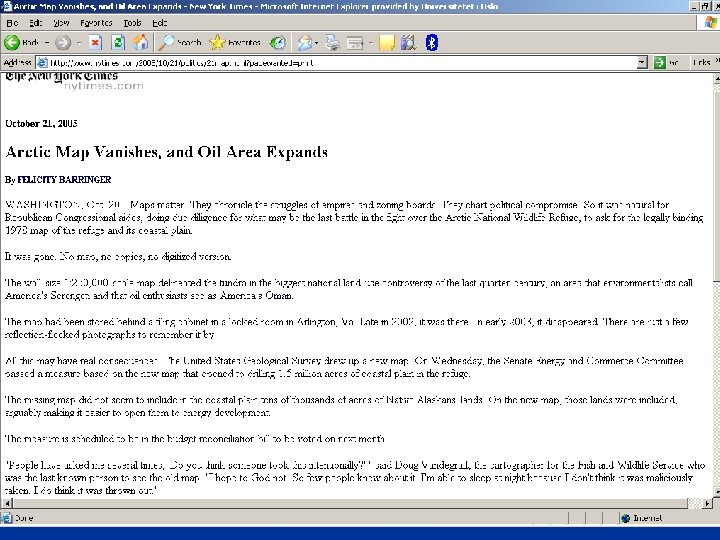Image resolution: width=720 pixels, height=540 pixels.
Task: Click the Stop loading icon
Action: click(x=95, y=43)
